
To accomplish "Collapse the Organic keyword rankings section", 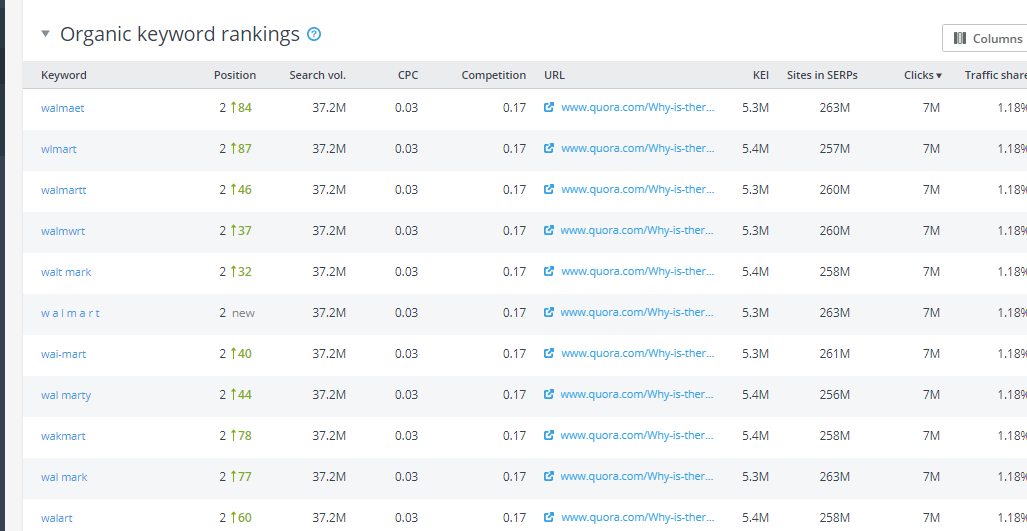I will (x=45, y=33).
